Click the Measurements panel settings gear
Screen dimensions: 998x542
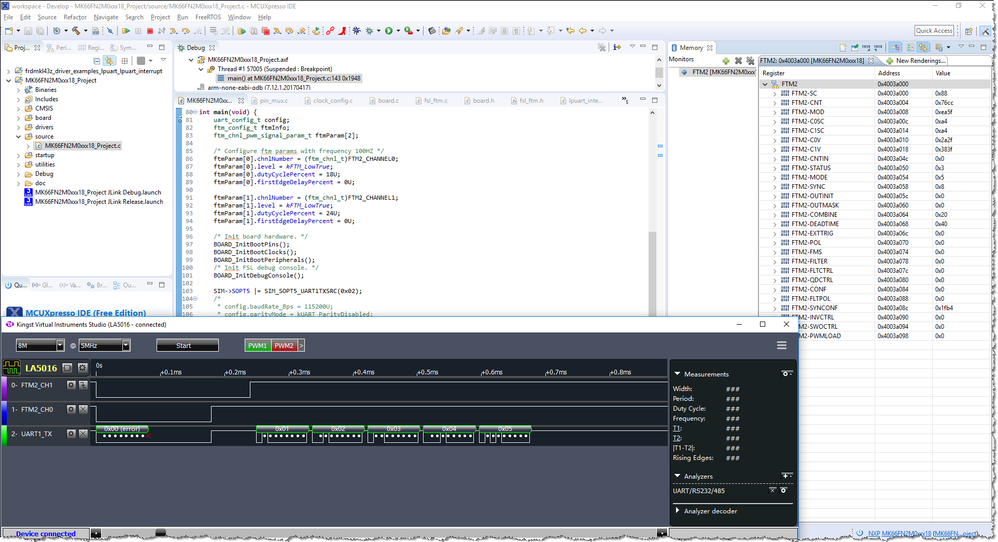787,374
